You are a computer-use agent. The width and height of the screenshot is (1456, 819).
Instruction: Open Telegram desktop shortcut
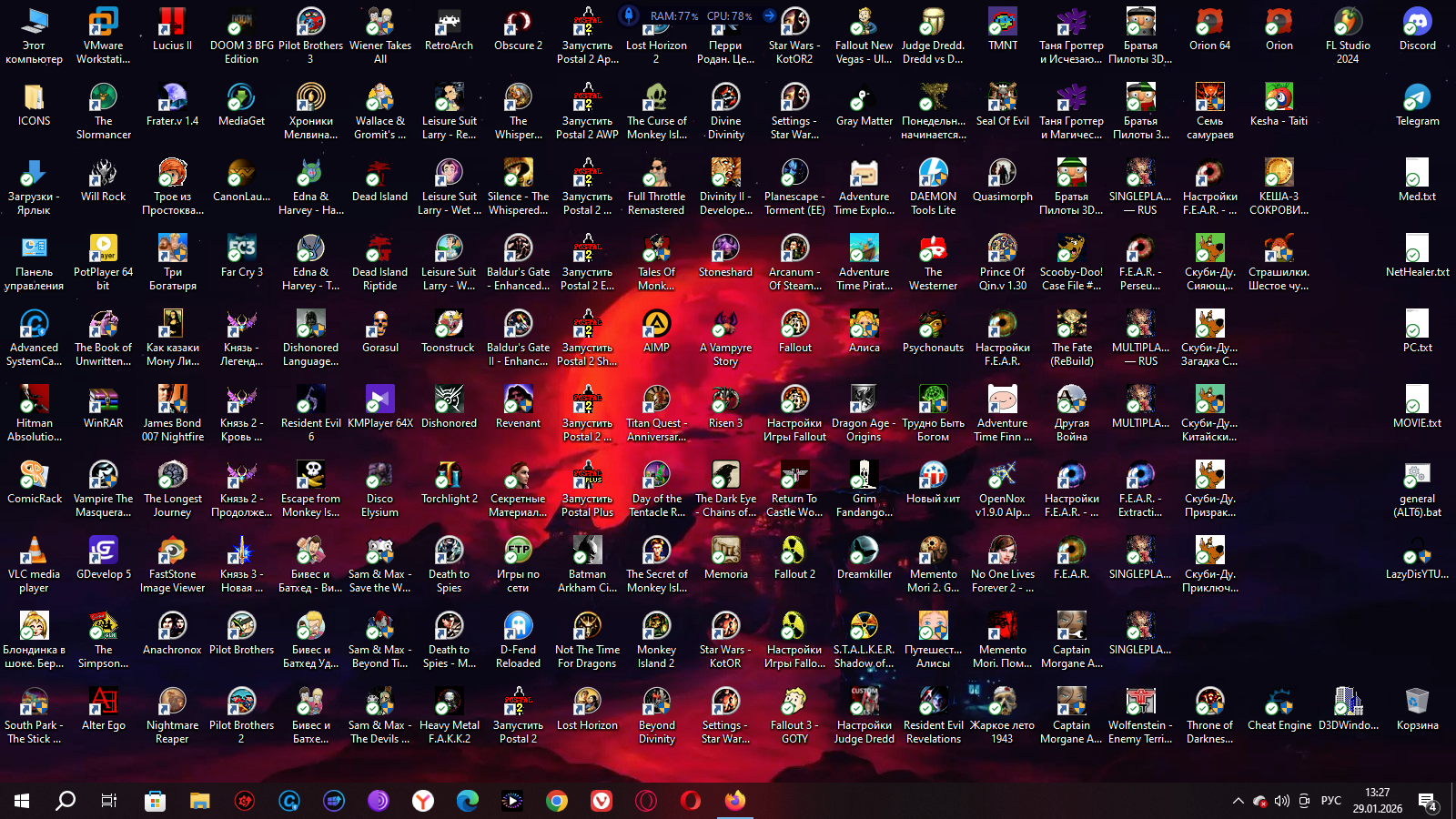1417,97
